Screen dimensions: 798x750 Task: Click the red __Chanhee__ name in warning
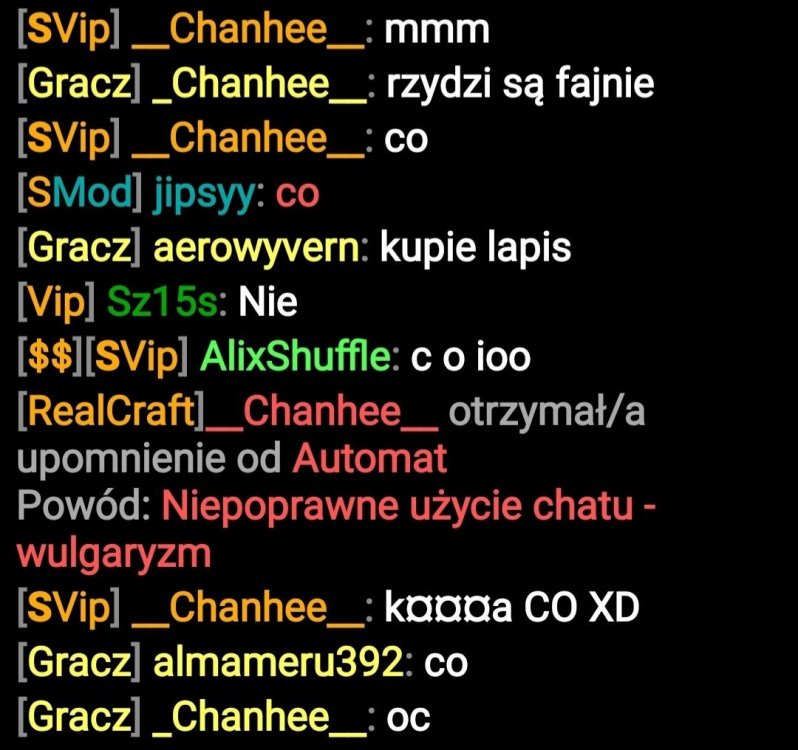pyautogui.click(x=322, y=411)
